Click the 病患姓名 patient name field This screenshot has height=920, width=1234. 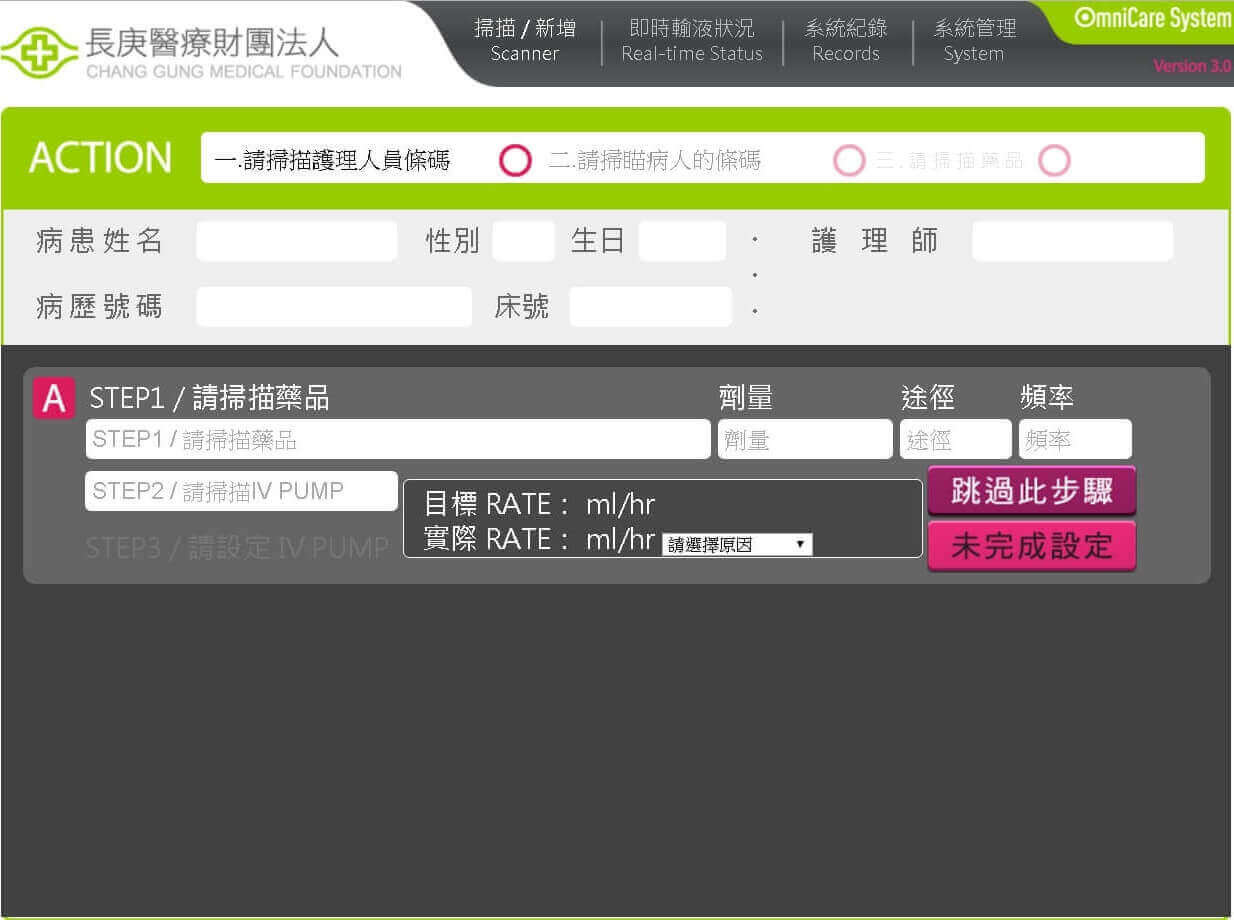[x=296, y=241]
